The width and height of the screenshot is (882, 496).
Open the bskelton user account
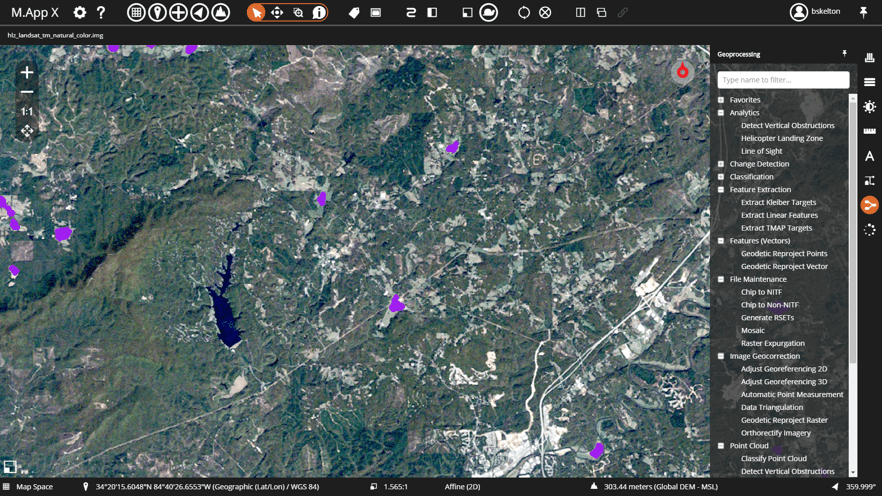pyautogui.click(x=815, y=12)
